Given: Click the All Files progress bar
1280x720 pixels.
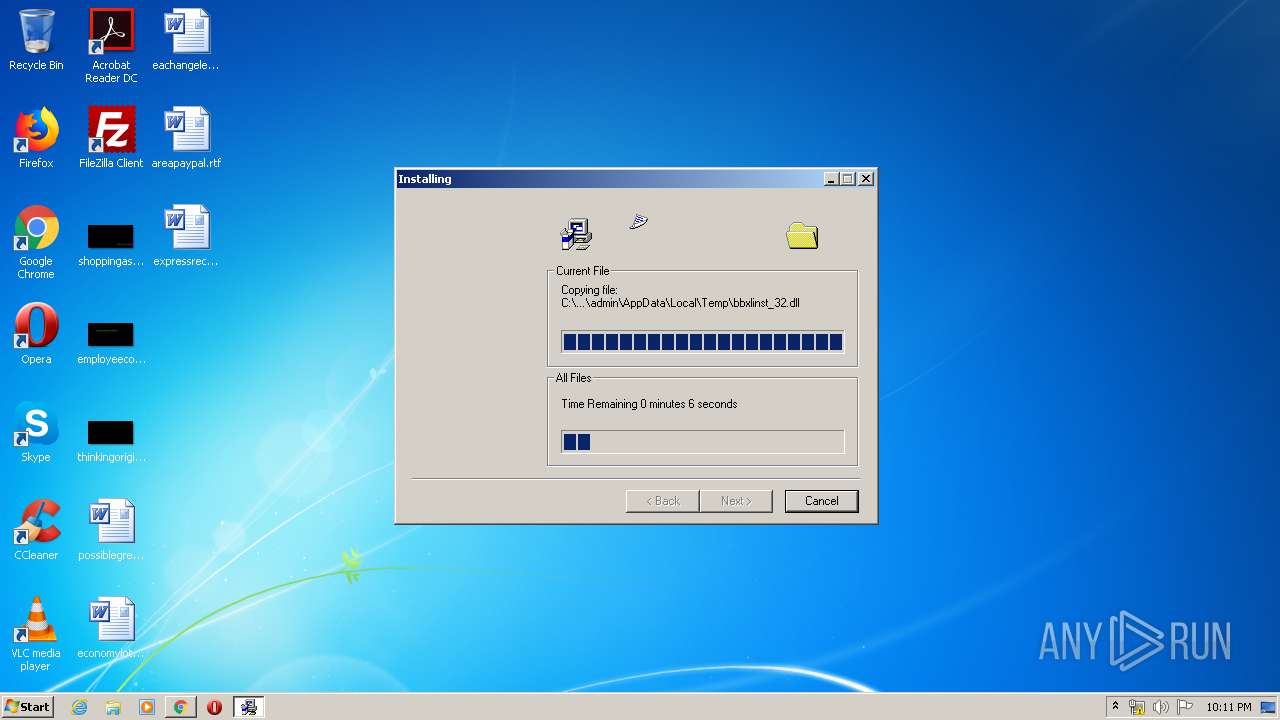Looking at the screenshot, I should tap(703, 442).
